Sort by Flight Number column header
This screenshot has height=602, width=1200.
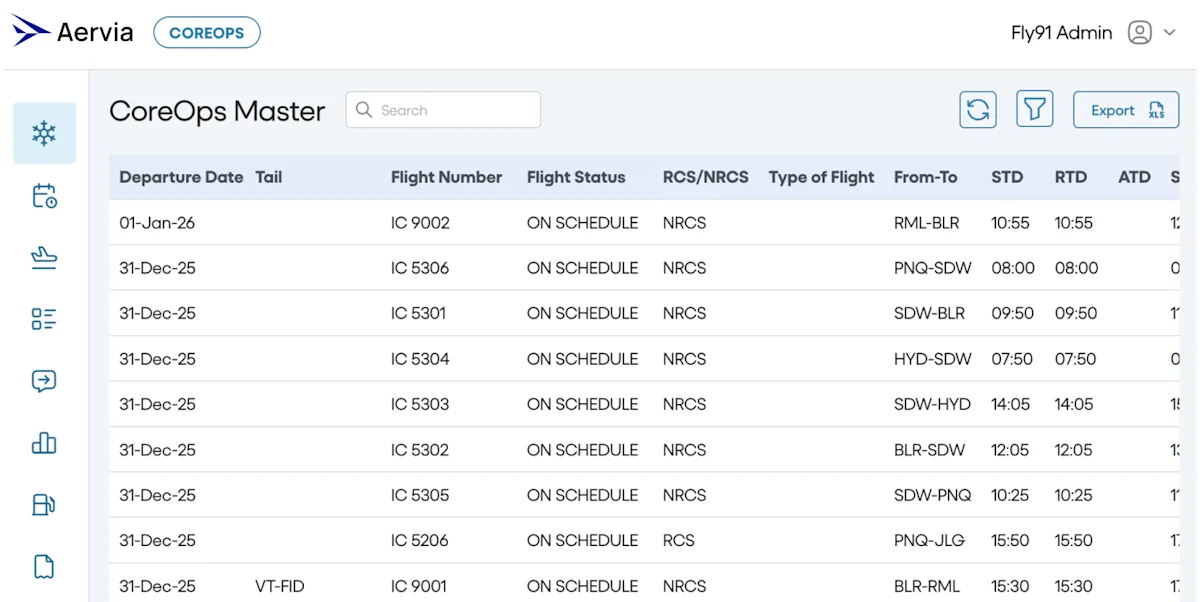point(446,177)
